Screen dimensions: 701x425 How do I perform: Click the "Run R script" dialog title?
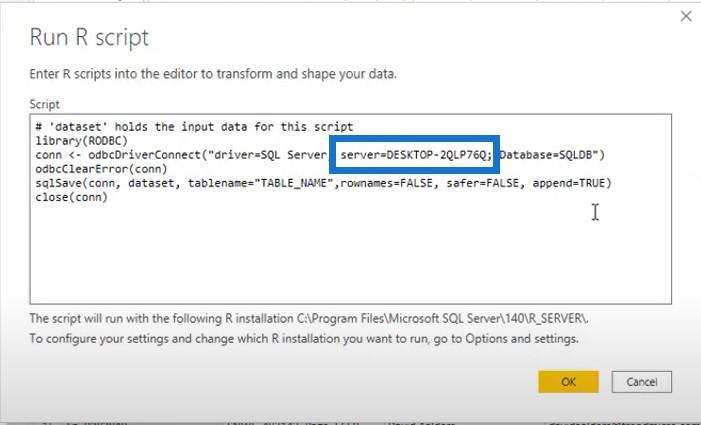point(88,38)
